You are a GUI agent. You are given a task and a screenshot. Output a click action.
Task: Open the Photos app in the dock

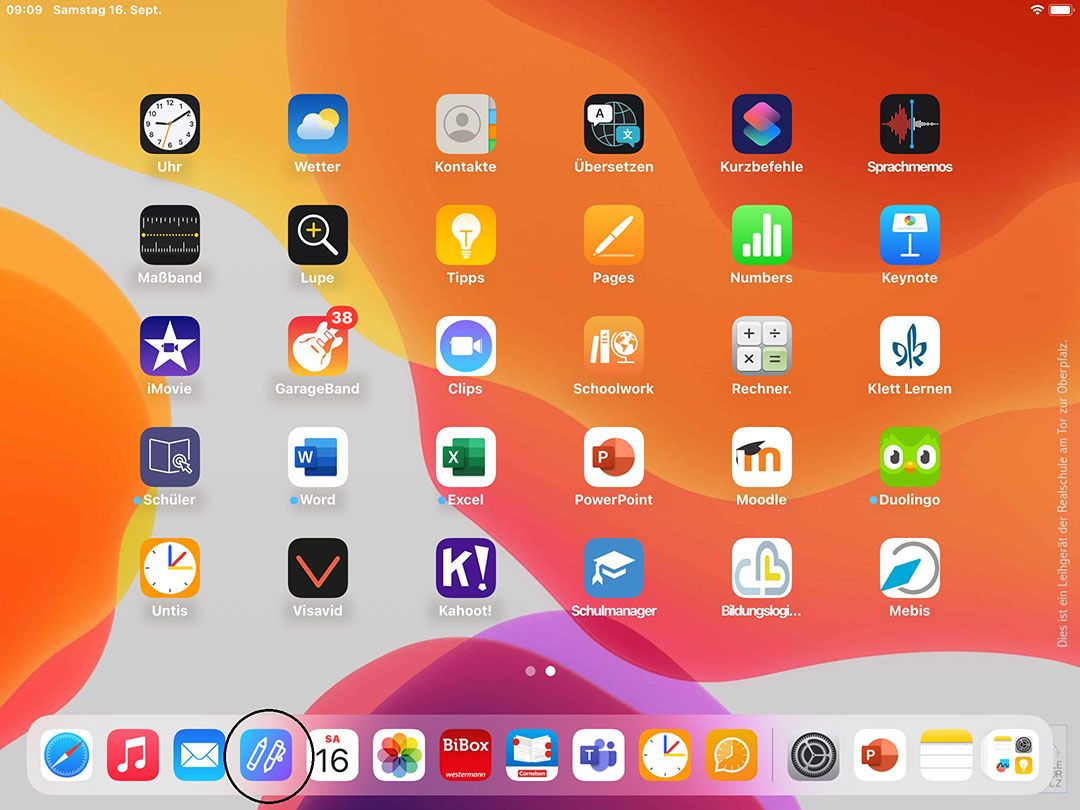coord(399,755)
